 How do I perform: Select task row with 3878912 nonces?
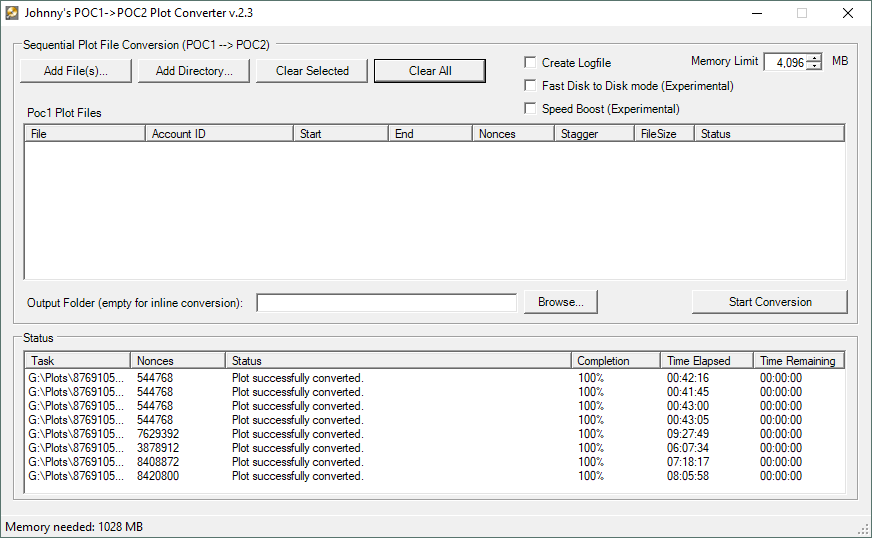pyautogui.click(x=434, y=448)
